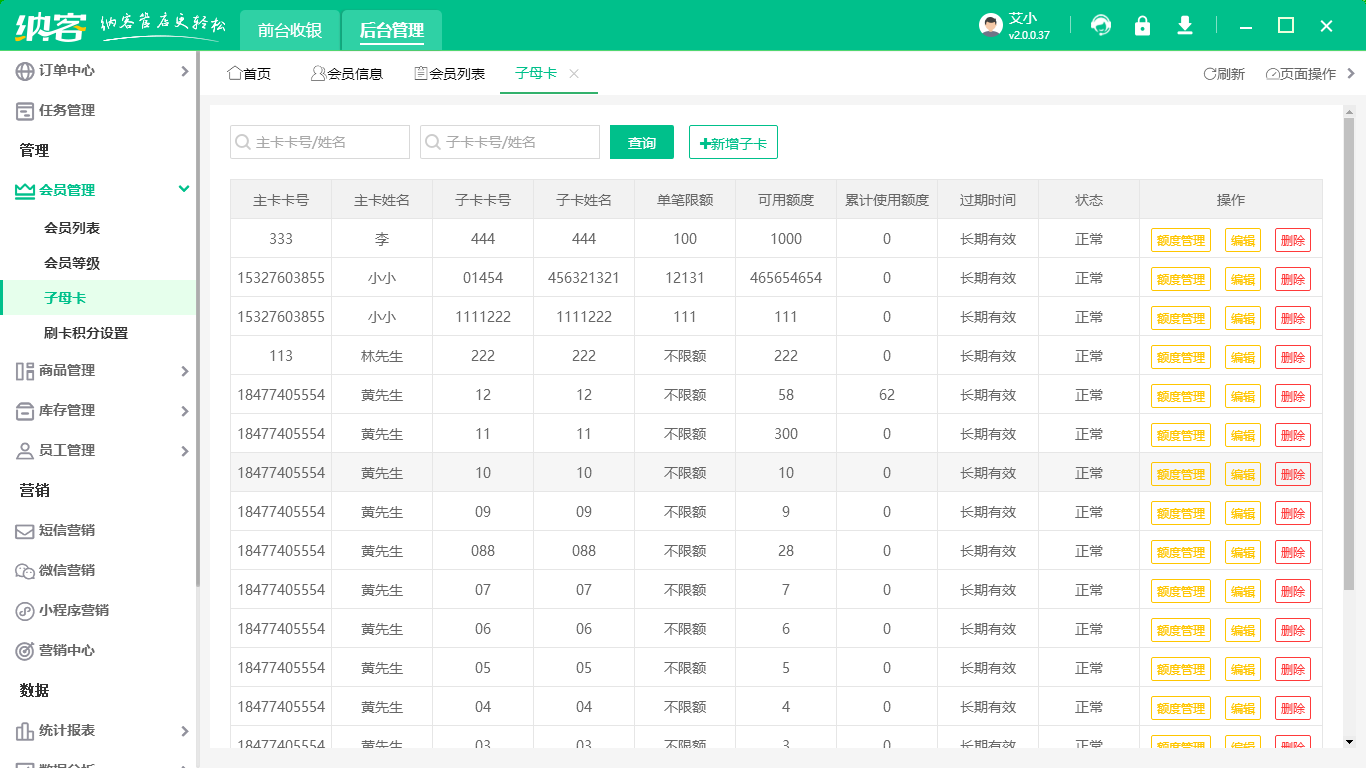1366x768 pixels.
Task: Open the 会员信息 tab
Action: (x=346, y=73)
